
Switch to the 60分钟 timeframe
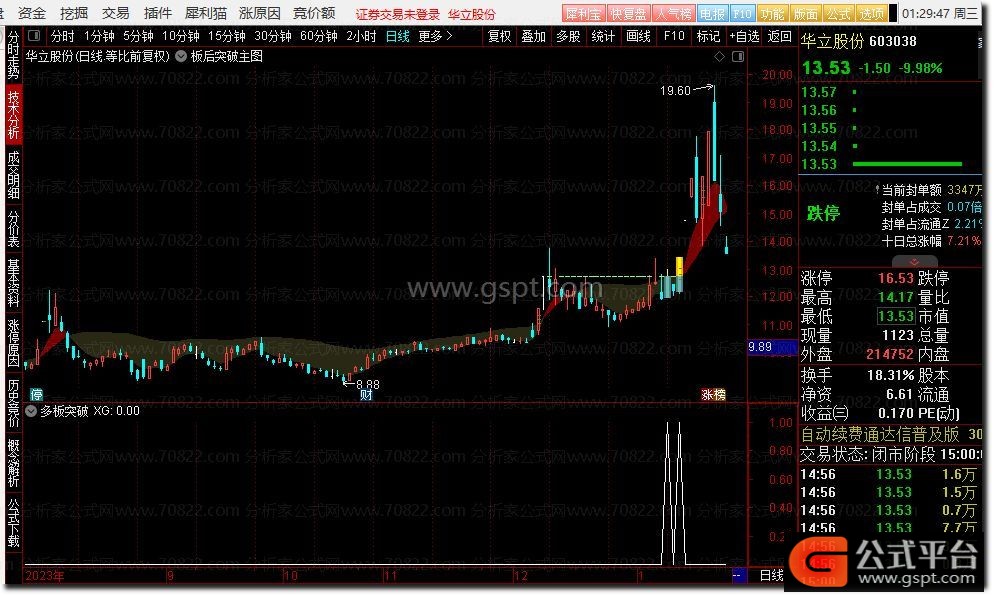[319, 36]
